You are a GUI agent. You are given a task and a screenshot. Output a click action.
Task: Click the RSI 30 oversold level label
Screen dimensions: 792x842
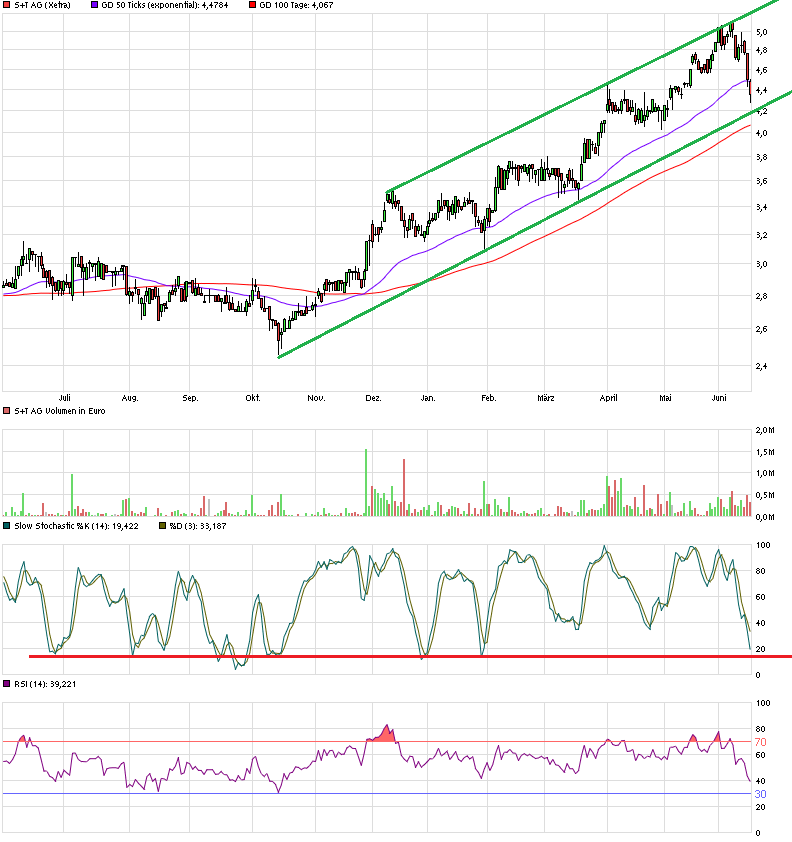pos(760,794)
